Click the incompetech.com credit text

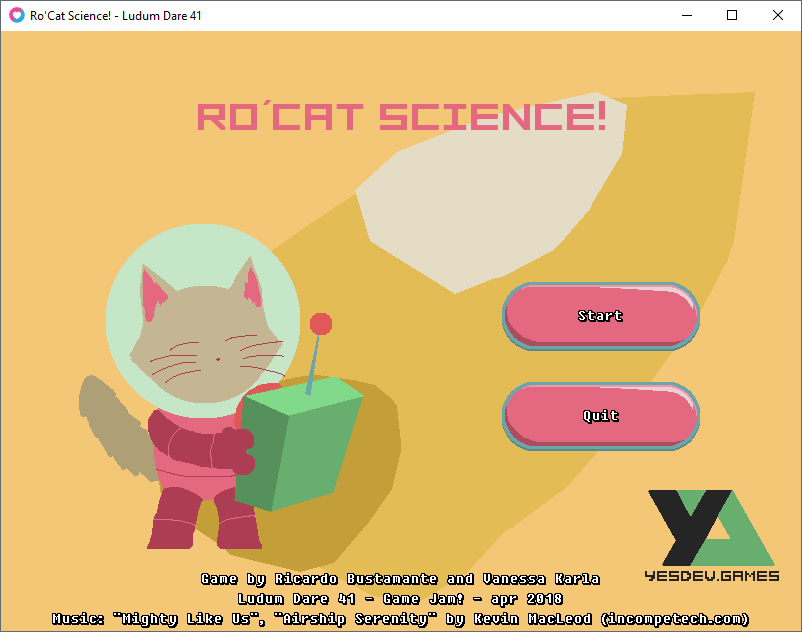(675, 619)
